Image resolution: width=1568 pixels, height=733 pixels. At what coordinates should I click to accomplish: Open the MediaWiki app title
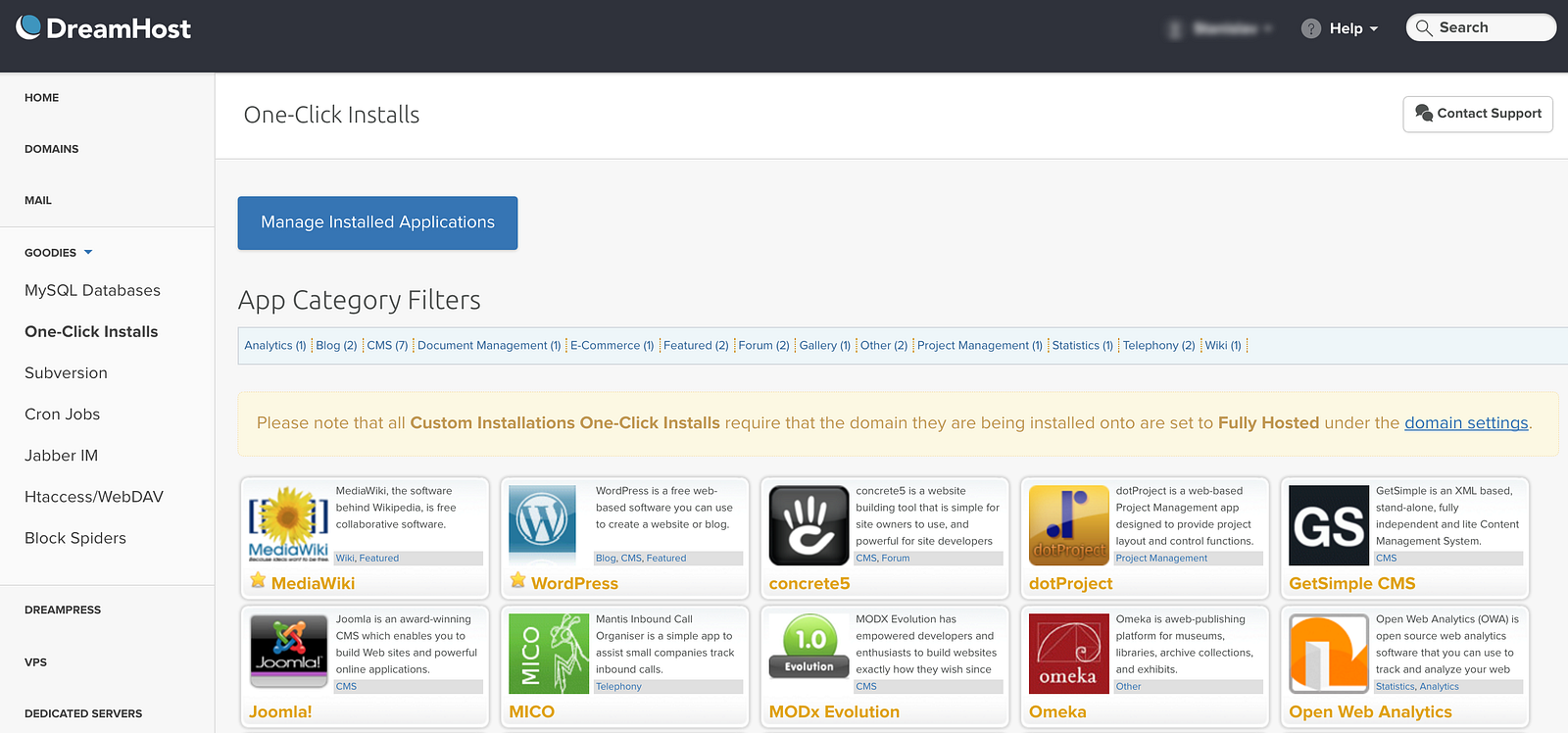point(313,583)
